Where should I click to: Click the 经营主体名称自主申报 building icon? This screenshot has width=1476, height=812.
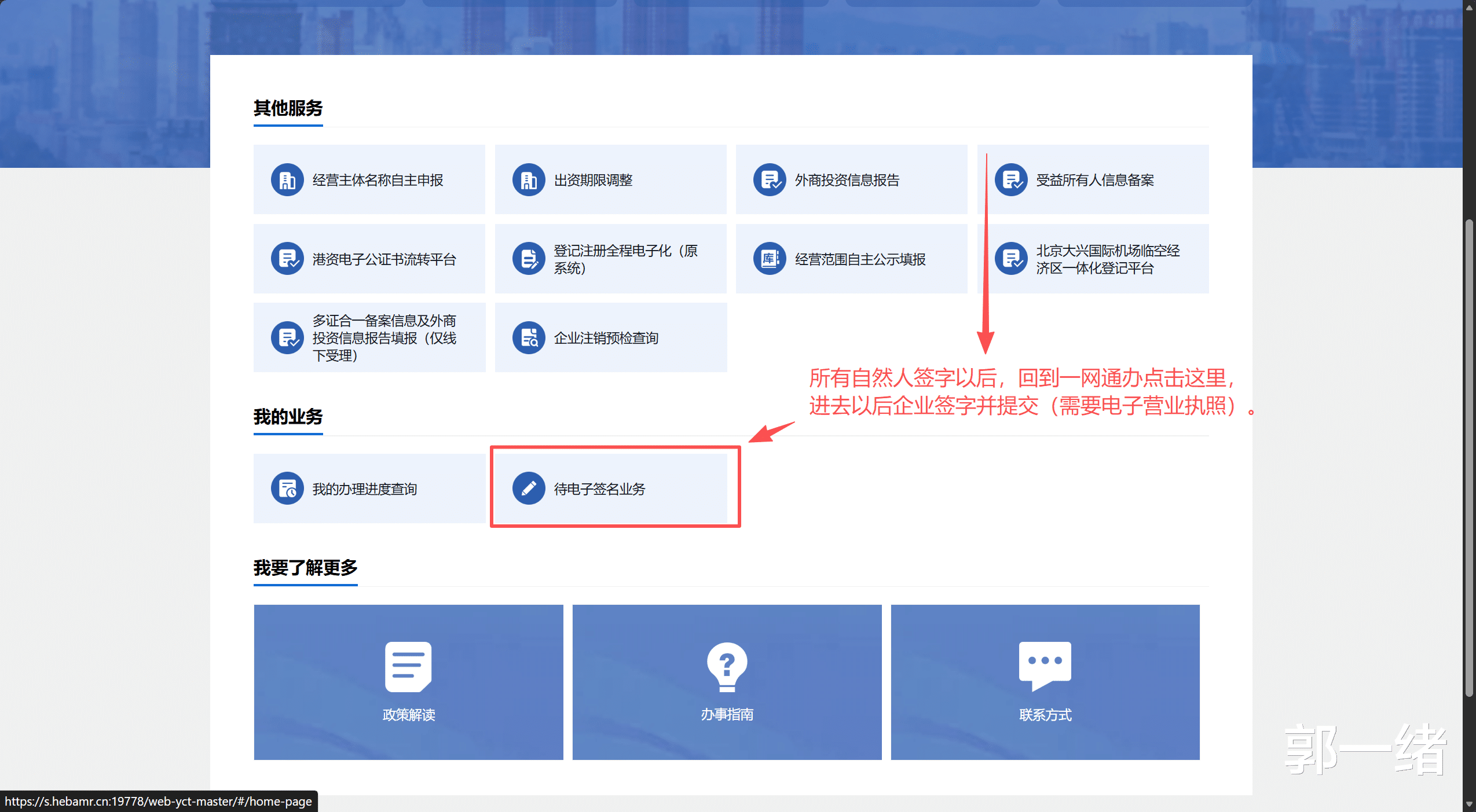pyautogui.click(x=287, y=180)
